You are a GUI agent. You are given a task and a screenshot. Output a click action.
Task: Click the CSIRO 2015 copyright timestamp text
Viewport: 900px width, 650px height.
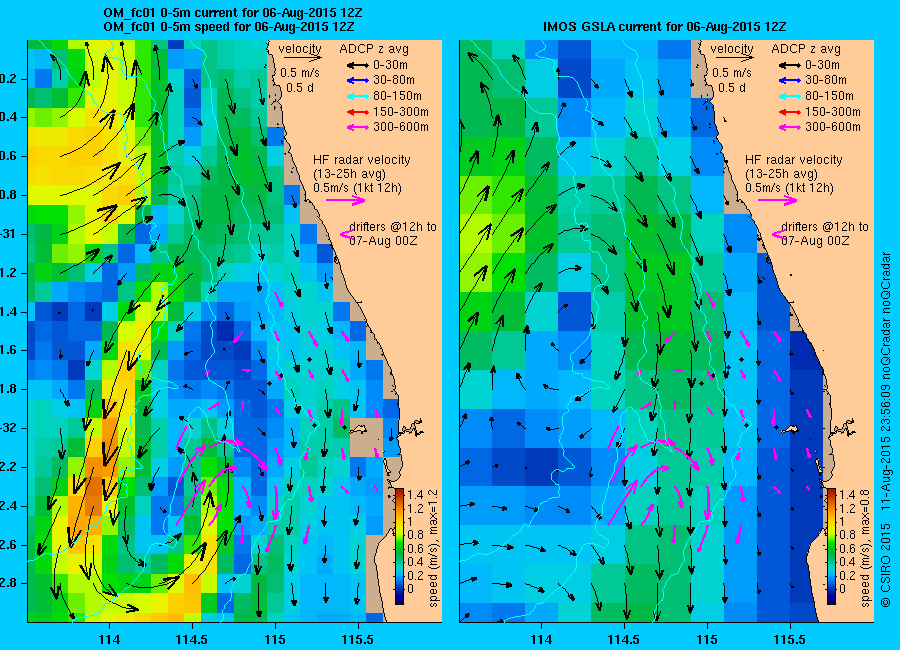tap(886, 429)
